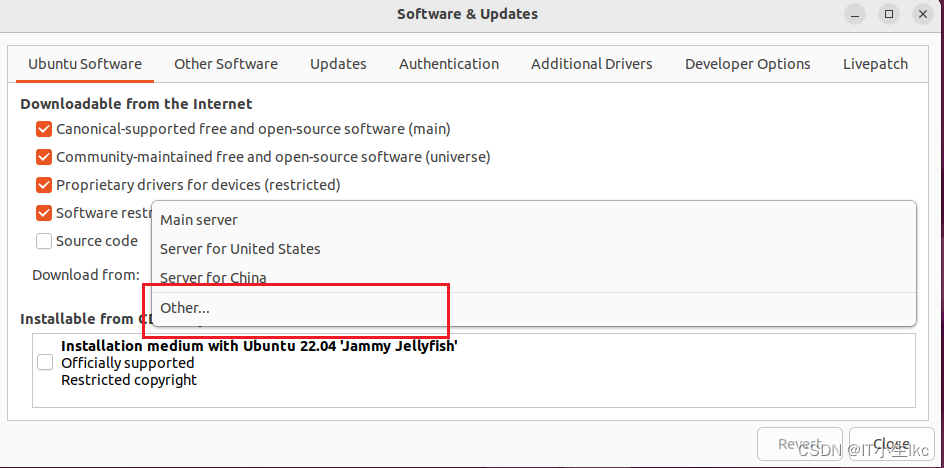
Task: Maximize the Software & Updates window
Action: tap(889, 14)
